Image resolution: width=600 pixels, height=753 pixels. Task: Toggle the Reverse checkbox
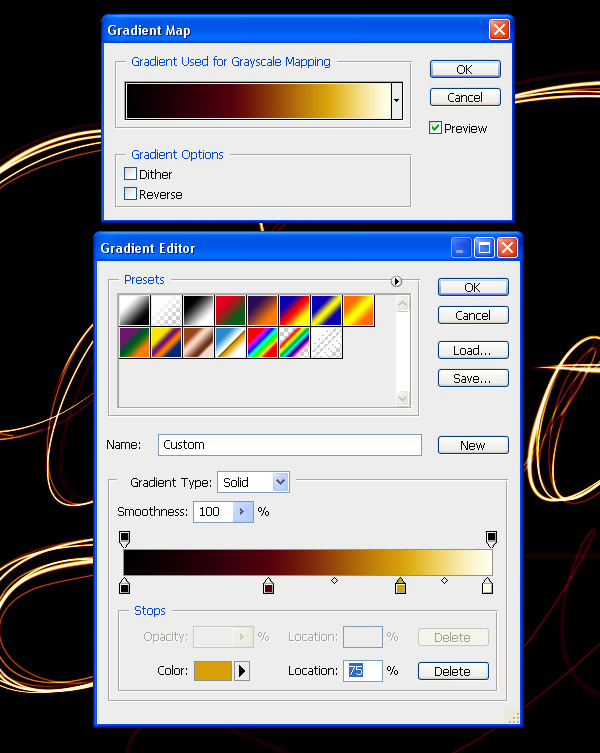click(x=130, y=194)
